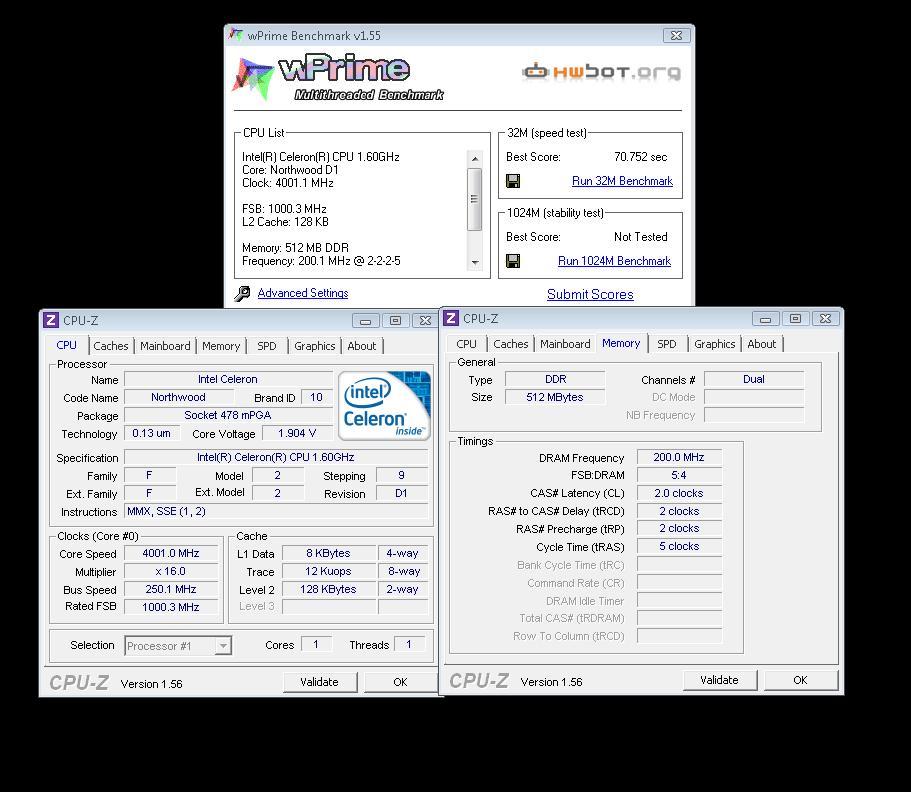Open Caches tab in right CPU-Z window
Screen dimensions: 911x792
511,344
